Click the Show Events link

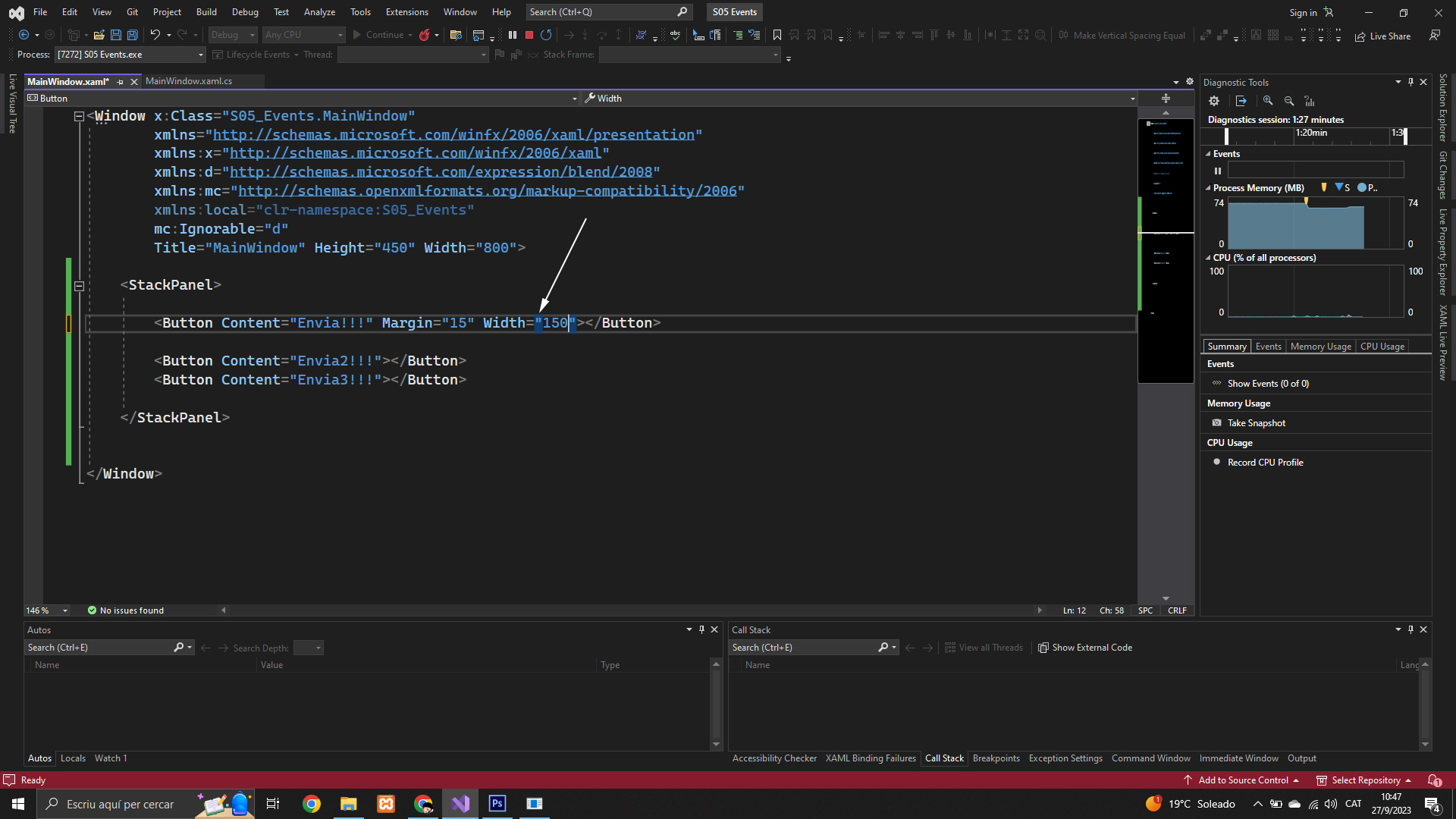point(1268,384)
